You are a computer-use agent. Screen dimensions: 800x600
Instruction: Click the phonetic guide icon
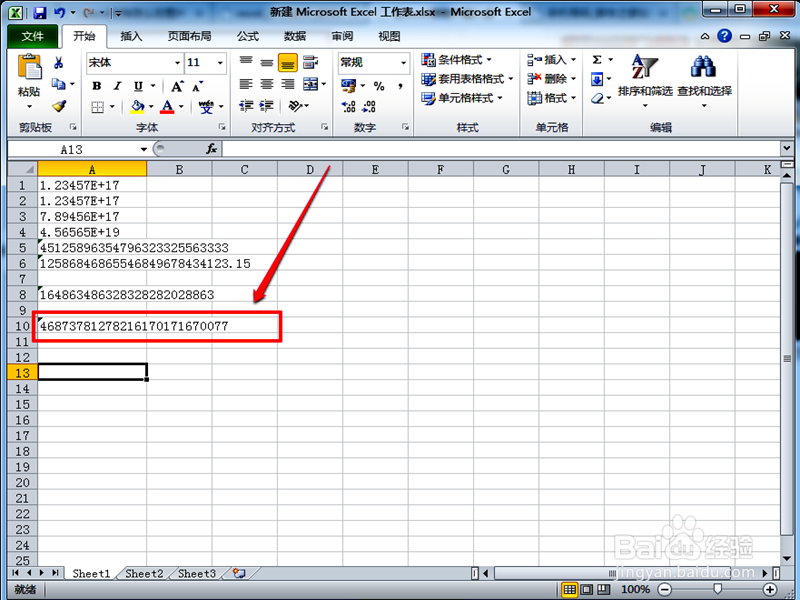click(x=206, y=107)
